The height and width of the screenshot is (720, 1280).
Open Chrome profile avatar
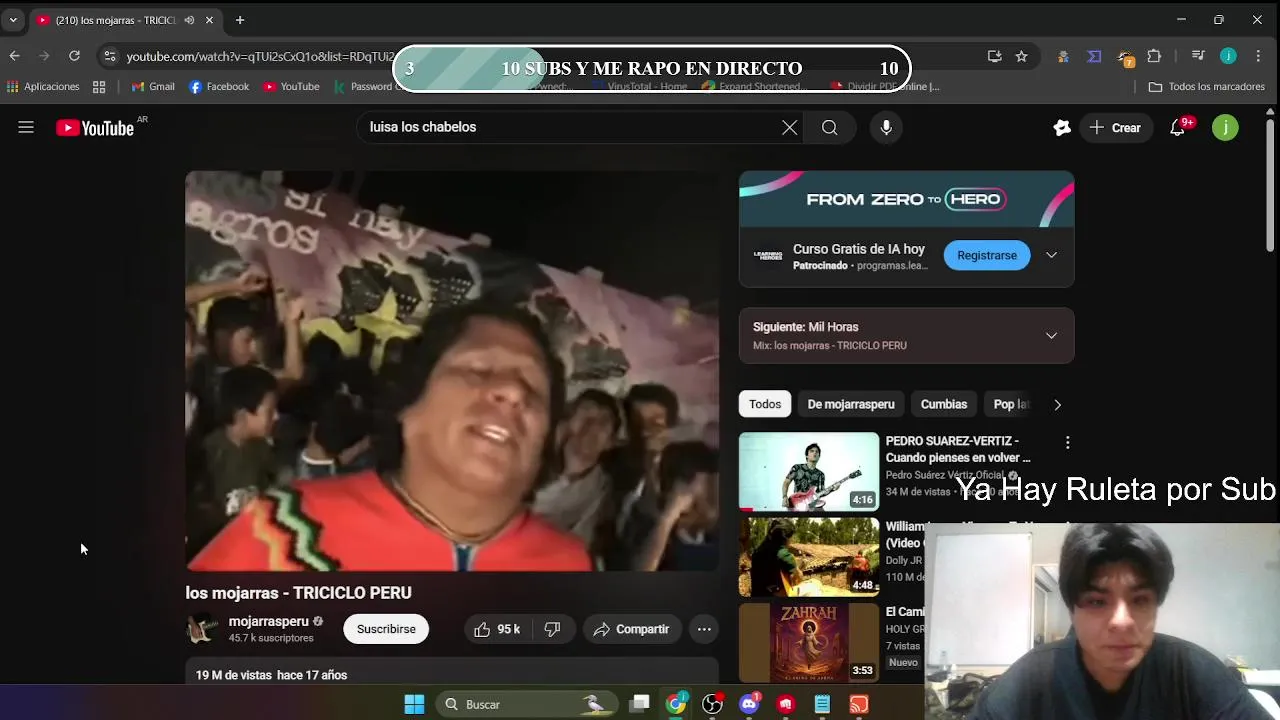coord(1228,56)
